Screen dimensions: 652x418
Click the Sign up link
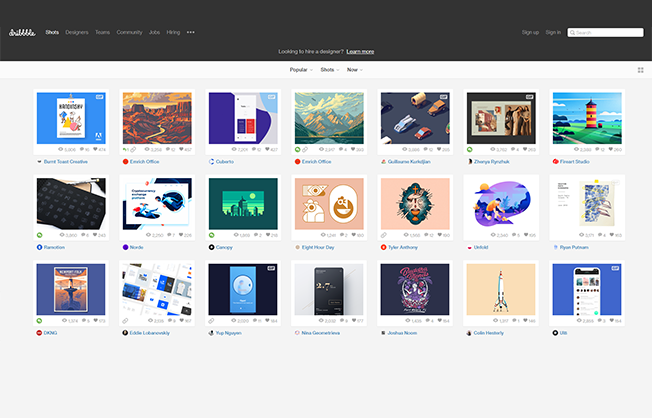[x=530, y=32]
